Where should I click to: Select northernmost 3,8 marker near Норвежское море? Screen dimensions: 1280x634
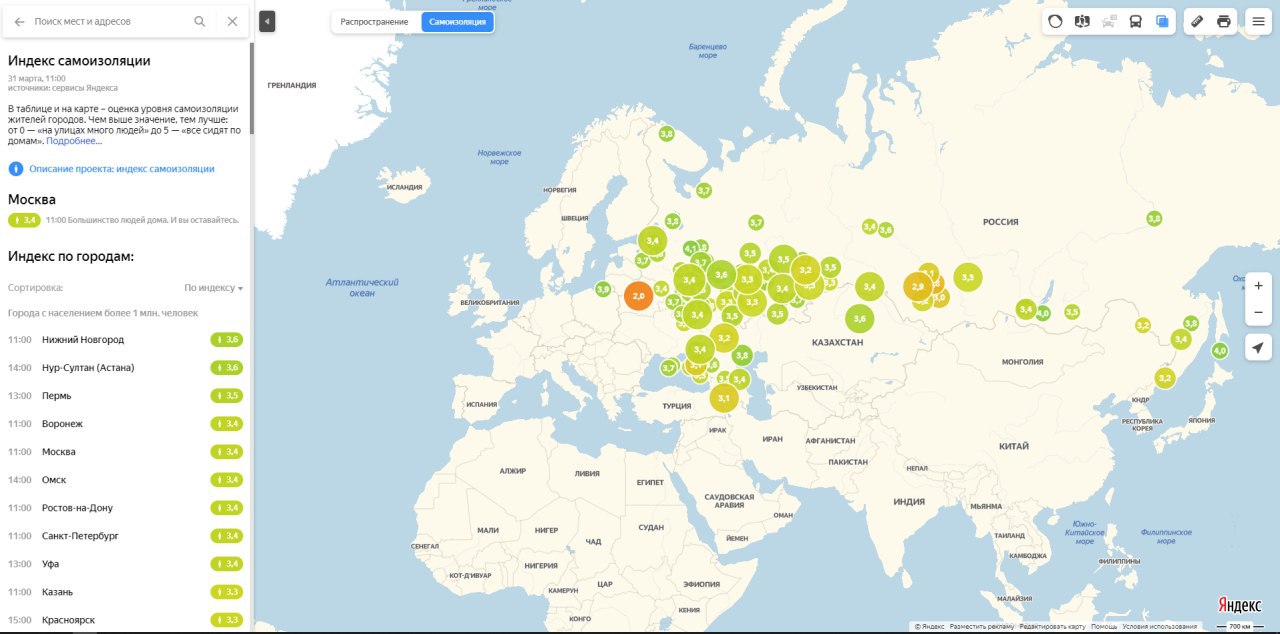[666, 134]
